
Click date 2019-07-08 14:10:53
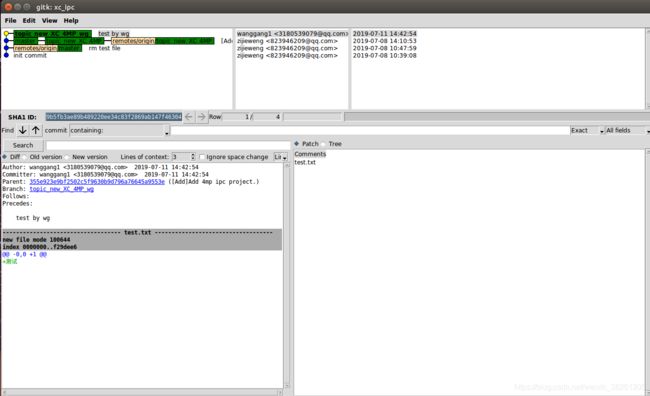(x=384, y=41)
